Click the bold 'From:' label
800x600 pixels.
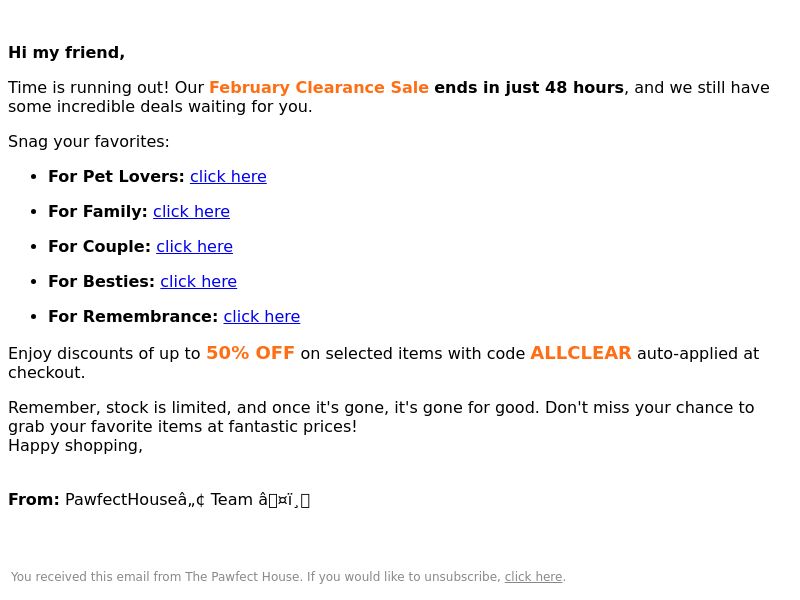coord(34,499)
